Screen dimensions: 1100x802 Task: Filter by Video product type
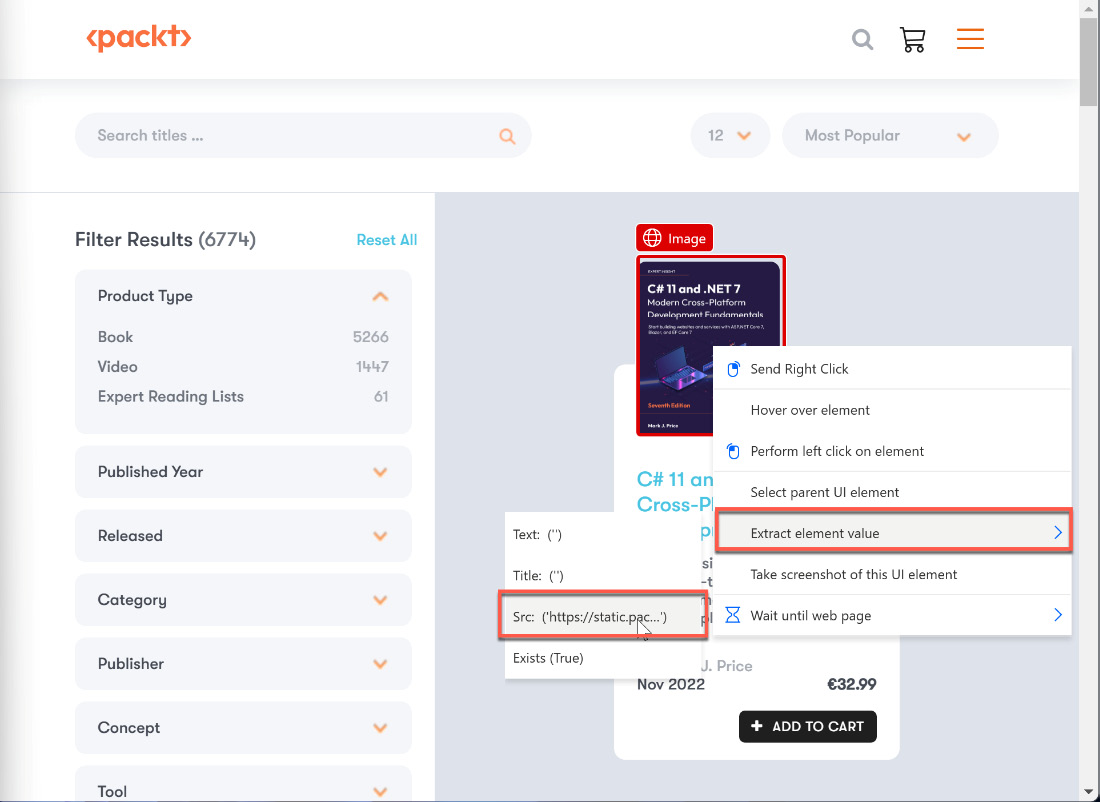pos(117,367)
